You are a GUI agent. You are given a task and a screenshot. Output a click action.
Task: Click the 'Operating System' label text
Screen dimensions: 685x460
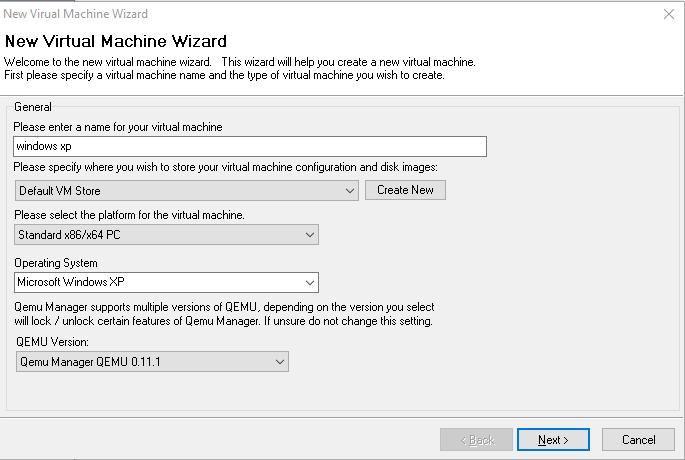click(x=56, y=263)
